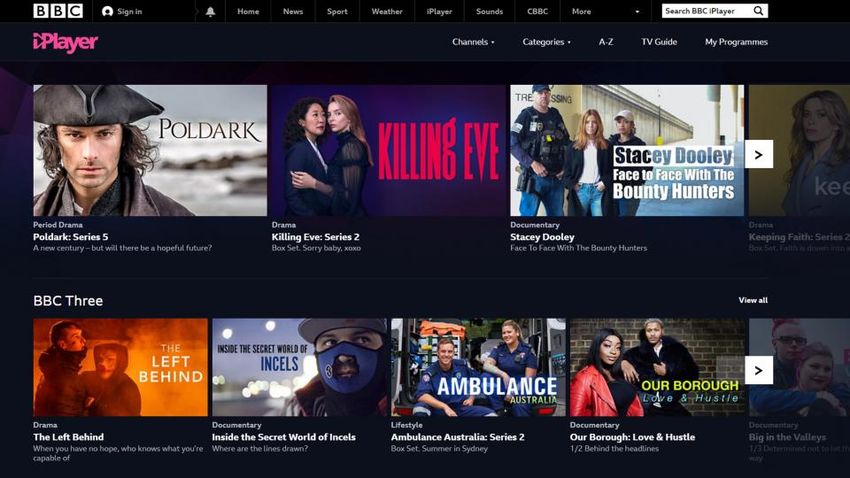Open the Home menu item
The height and width of the screenshot is (478, 850).
click(248, 11)
